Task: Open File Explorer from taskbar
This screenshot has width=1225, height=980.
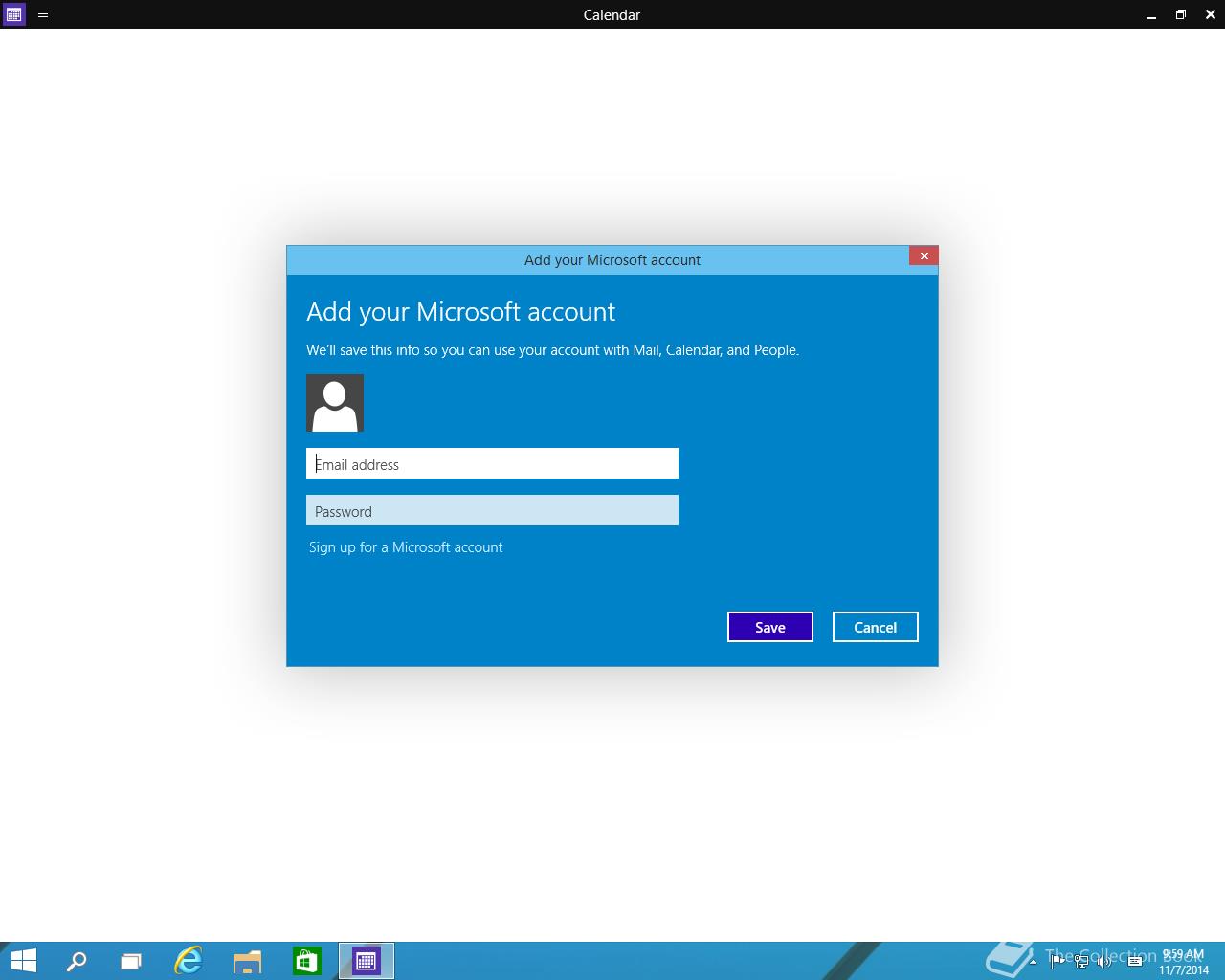Action: coord(247,961)
